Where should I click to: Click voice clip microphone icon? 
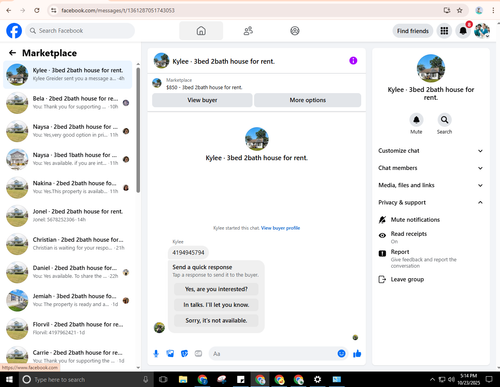pos(156,354)
